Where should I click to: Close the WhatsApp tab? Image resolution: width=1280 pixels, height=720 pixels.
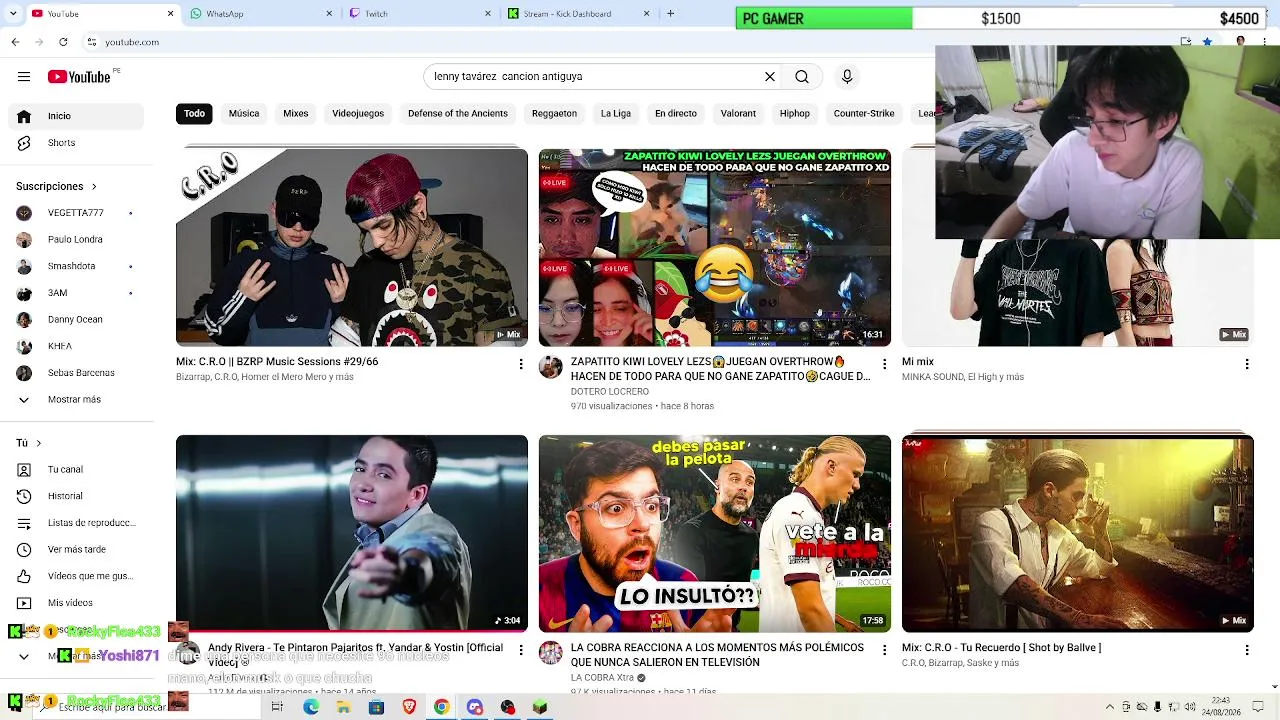329,14
